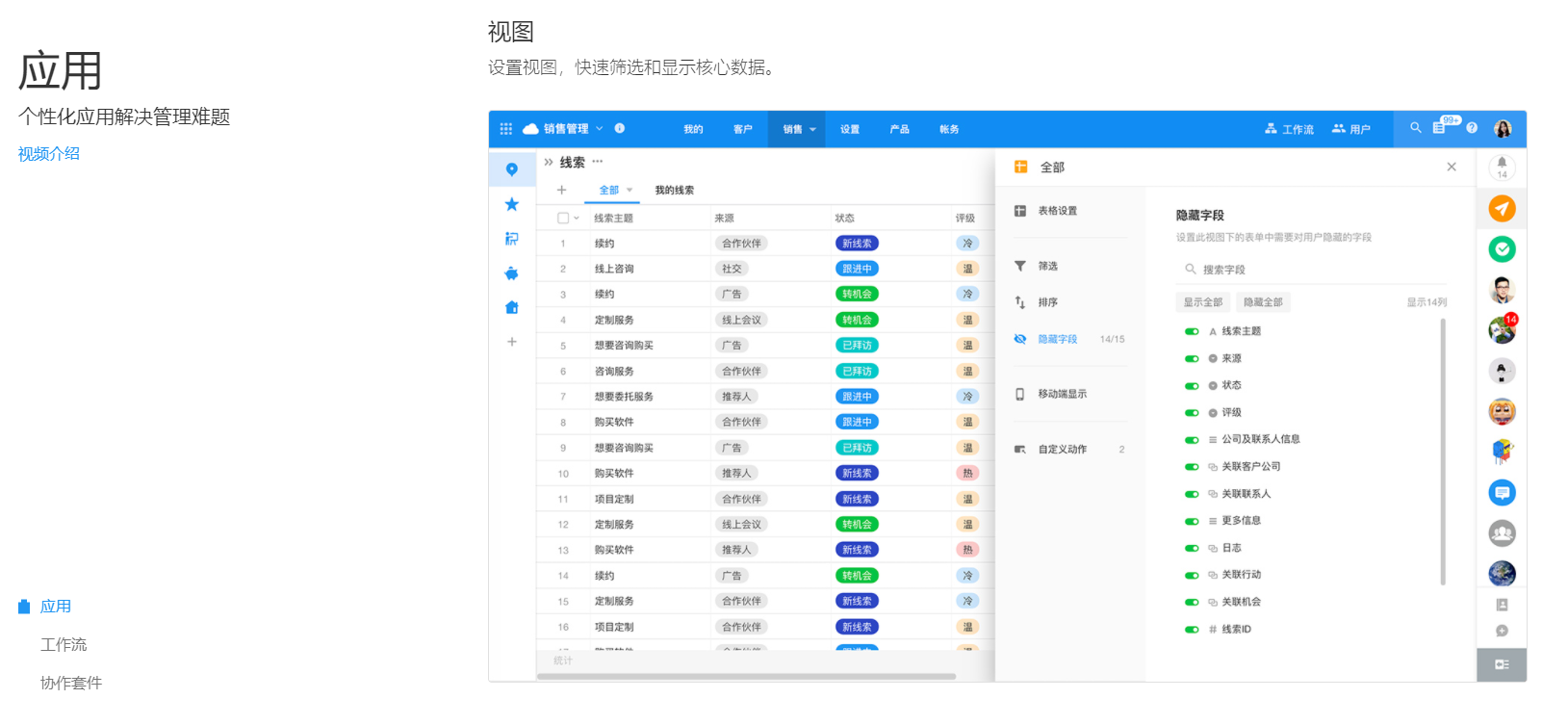Toggle visibility of 评级 field
This screenshot has width=1568, height=725.
pyautogui.click(x=1192, y=412)
